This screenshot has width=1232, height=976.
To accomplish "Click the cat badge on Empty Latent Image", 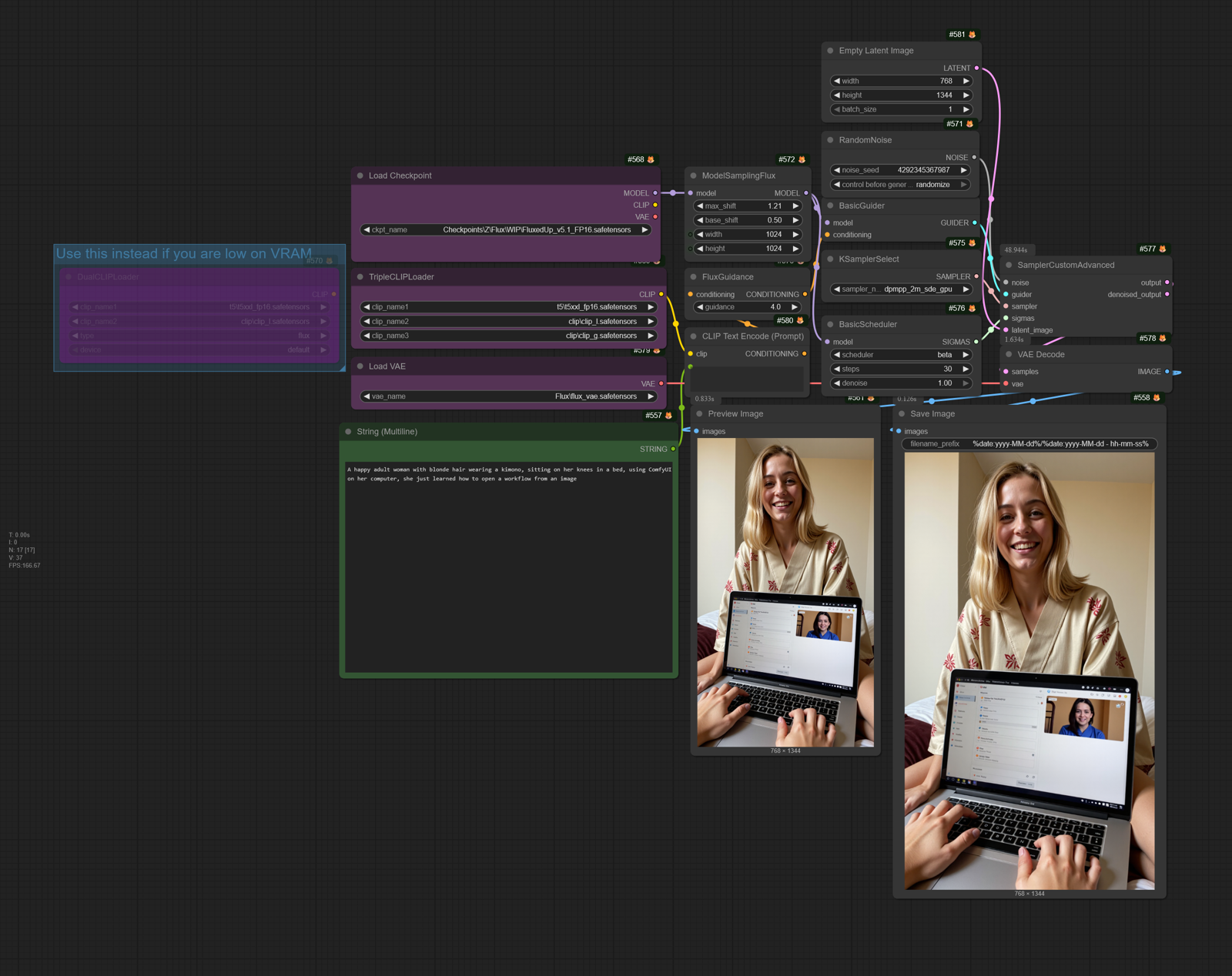I will point(973,34).
